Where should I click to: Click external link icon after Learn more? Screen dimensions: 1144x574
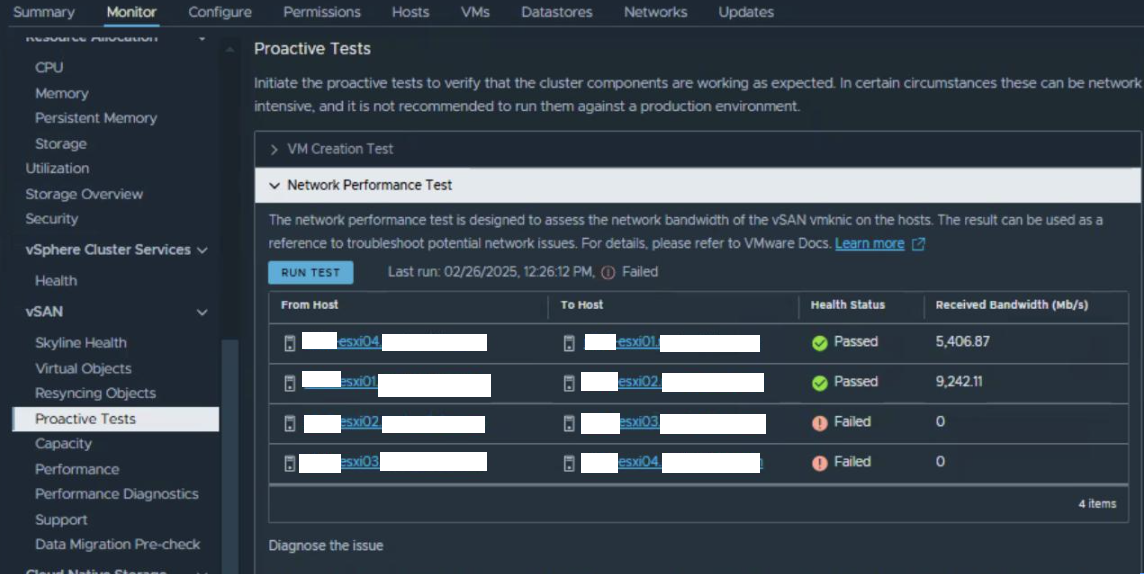919,244
